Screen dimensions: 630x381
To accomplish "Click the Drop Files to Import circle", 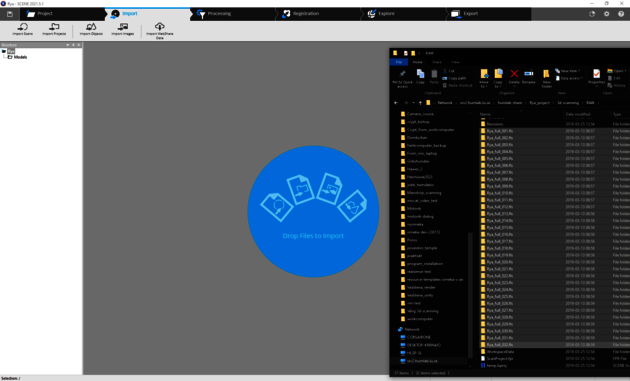I will pos(313,211).
